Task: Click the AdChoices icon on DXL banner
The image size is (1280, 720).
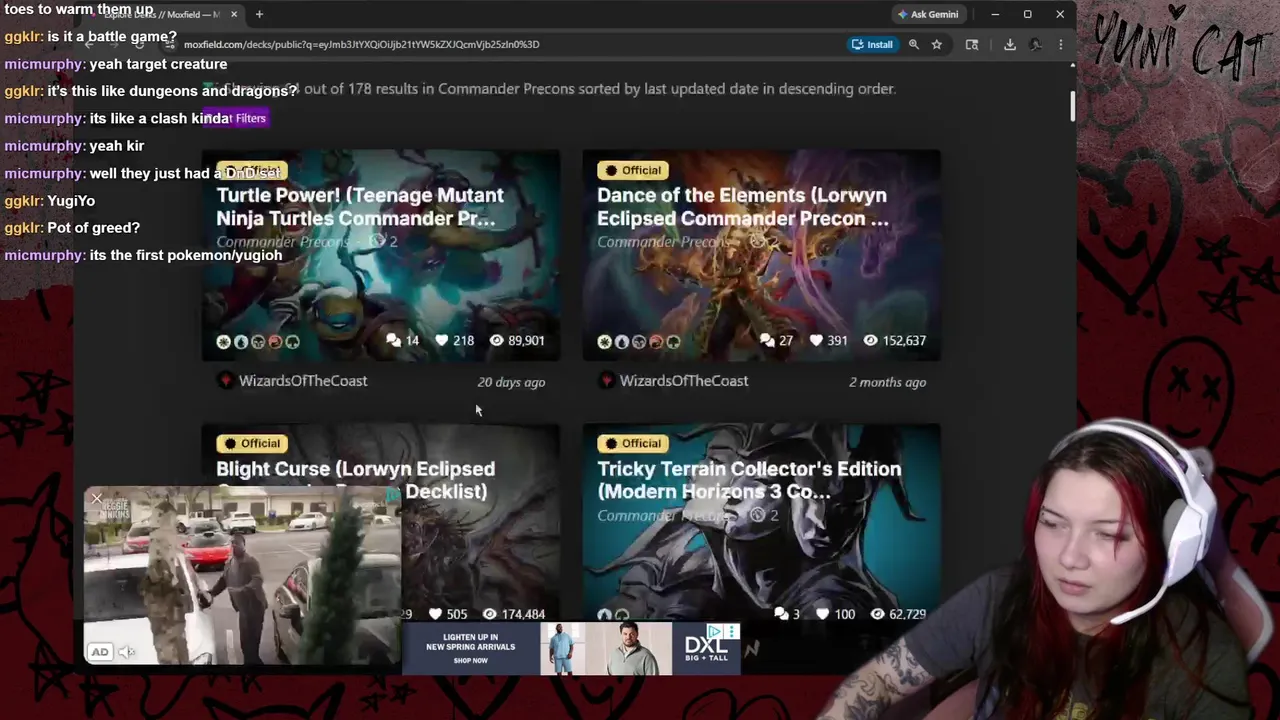Action: (x=715, y=631)
